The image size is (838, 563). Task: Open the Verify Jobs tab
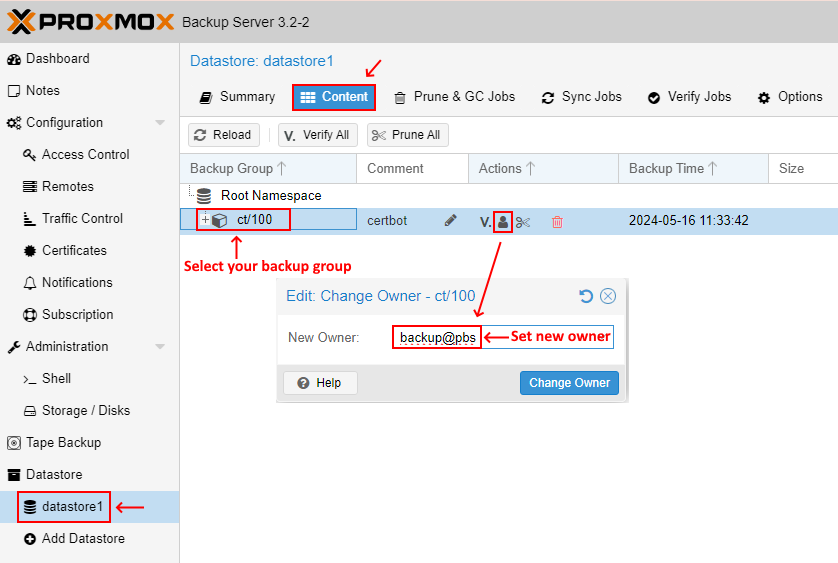[689, 97]
